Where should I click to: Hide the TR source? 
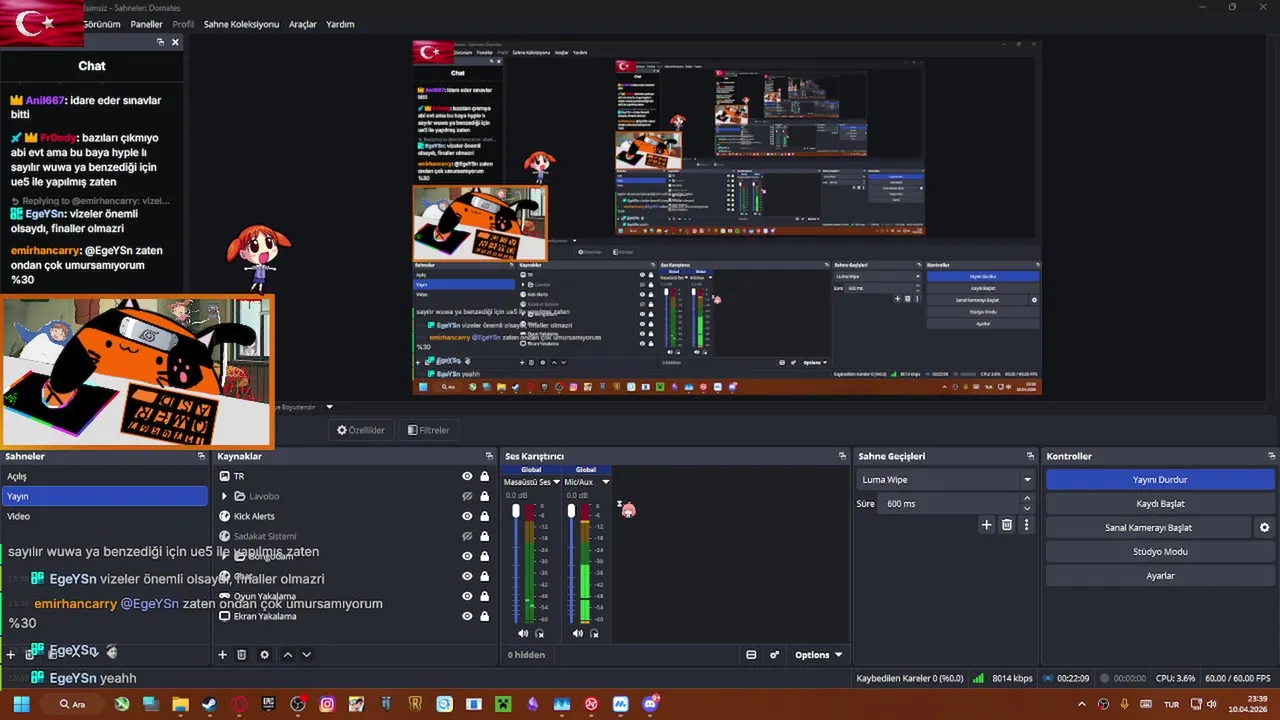(x=466, y=476)
